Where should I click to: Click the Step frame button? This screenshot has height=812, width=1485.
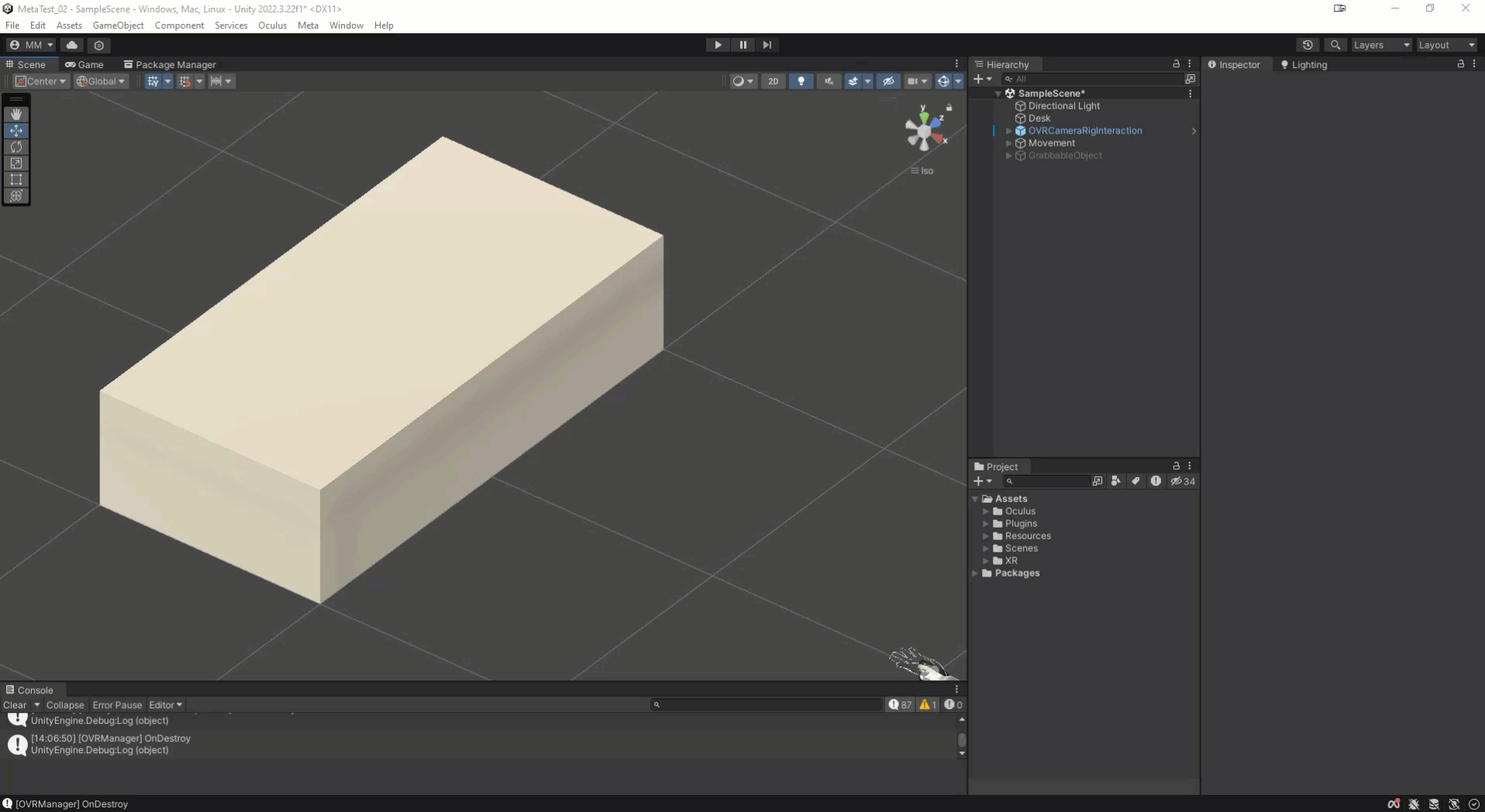point(767,45)
